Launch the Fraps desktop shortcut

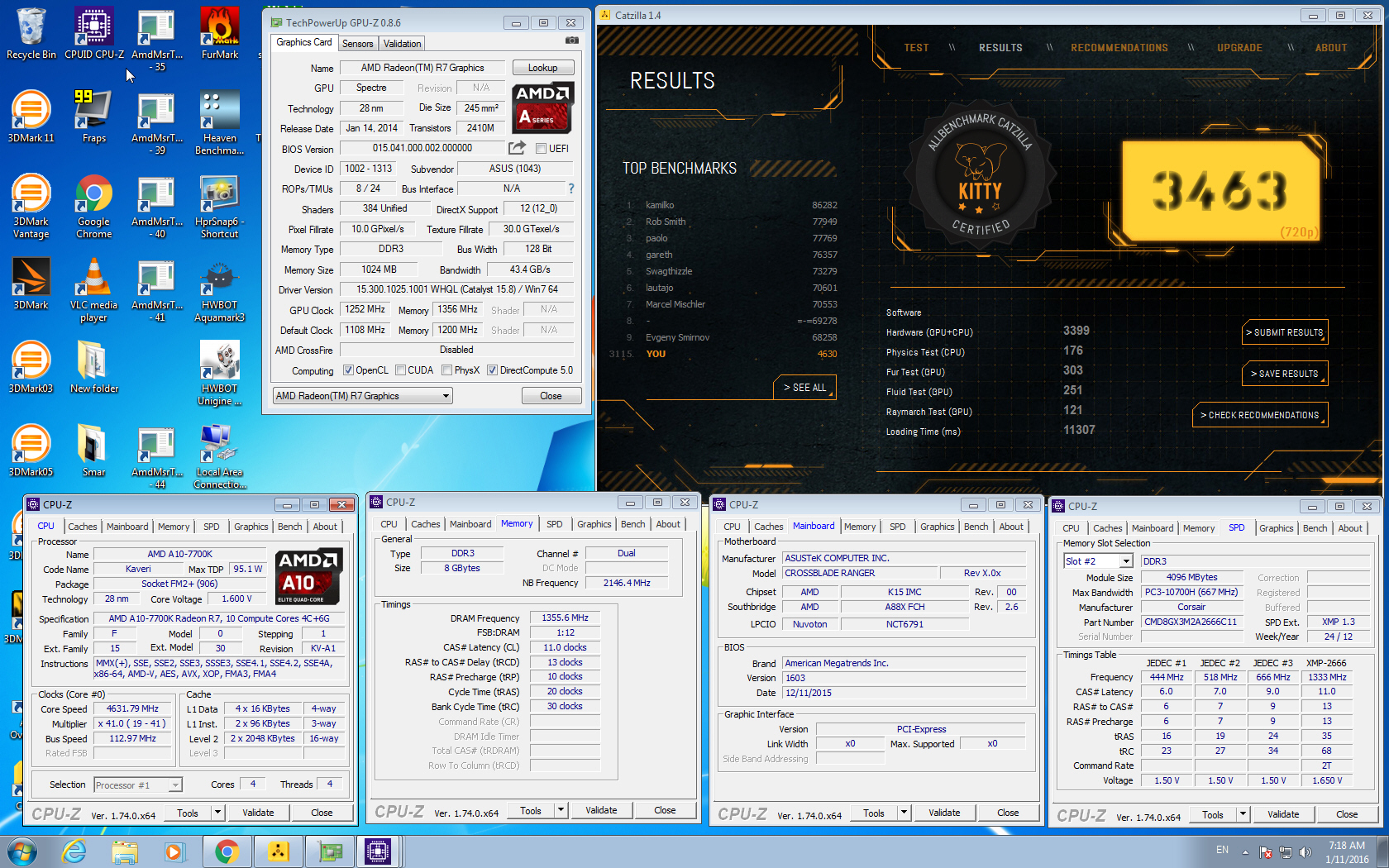pos(94,117)
